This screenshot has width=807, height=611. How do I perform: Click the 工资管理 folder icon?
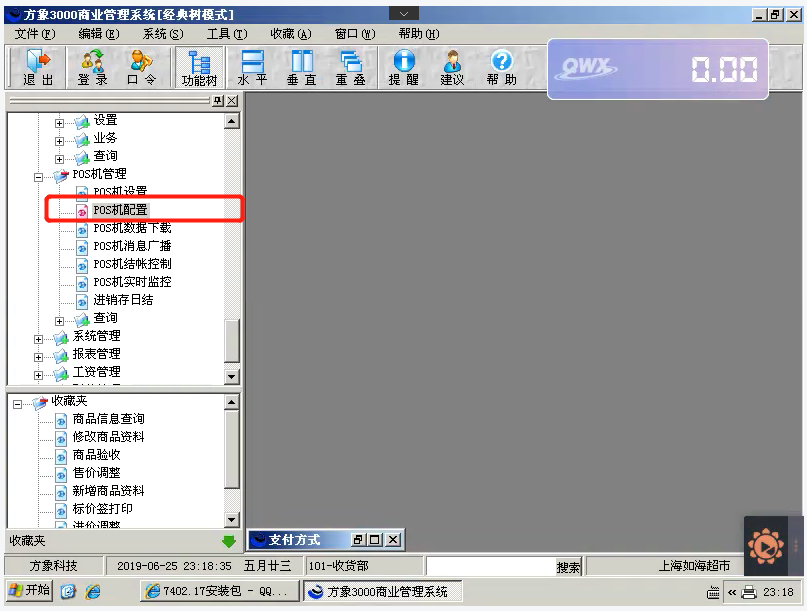61,374
